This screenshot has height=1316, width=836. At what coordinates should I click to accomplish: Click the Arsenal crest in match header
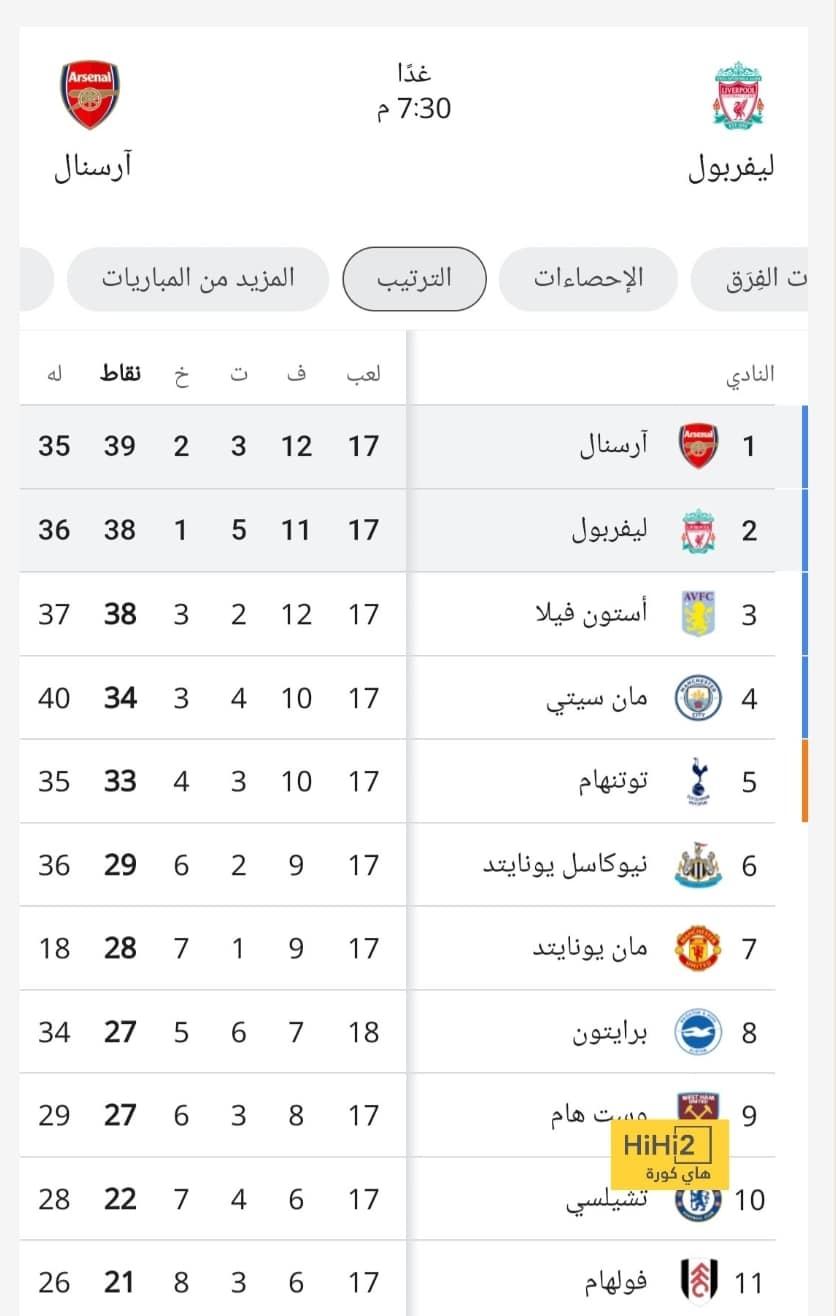pos(91,94)
